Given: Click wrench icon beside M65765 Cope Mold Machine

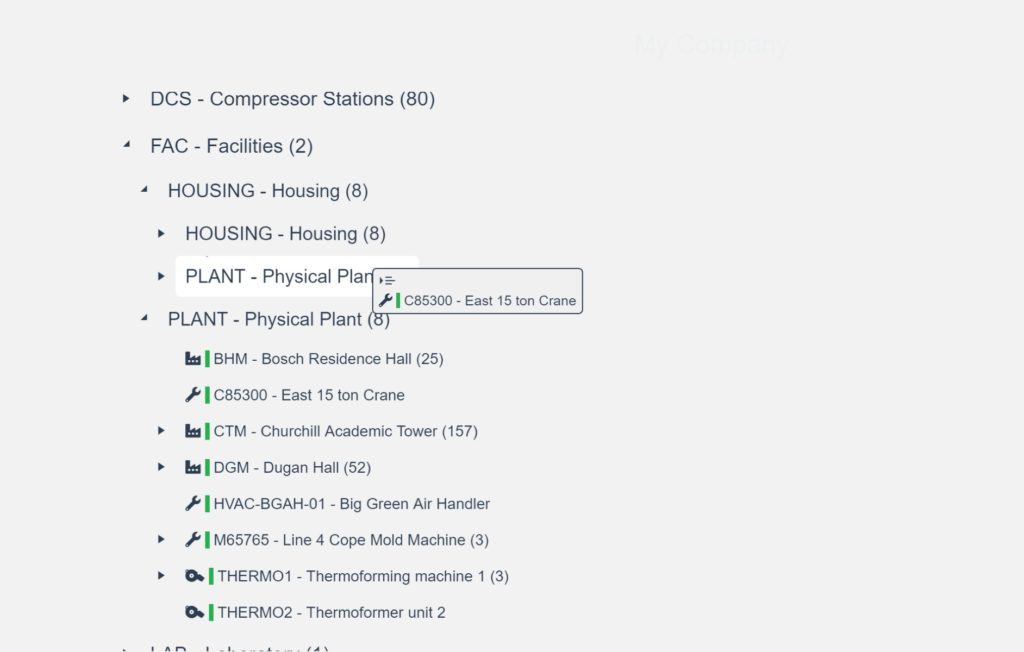Looking at the screenshot, I should click(x=193, y=540).
